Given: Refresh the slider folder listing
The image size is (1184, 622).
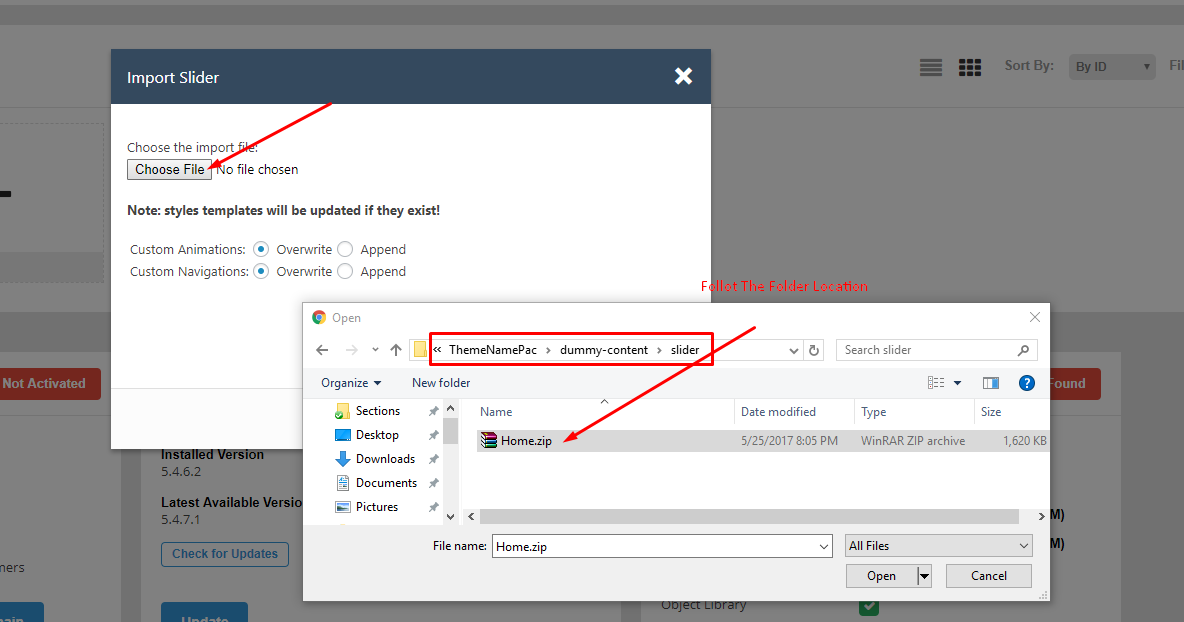Looking at the screenshot, I should pyautogui.click(x=814, y=350).
